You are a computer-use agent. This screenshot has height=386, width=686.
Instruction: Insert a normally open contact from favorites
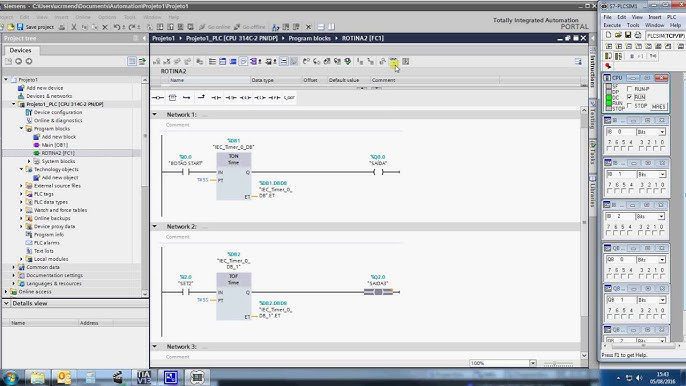[x=158, y=98]
